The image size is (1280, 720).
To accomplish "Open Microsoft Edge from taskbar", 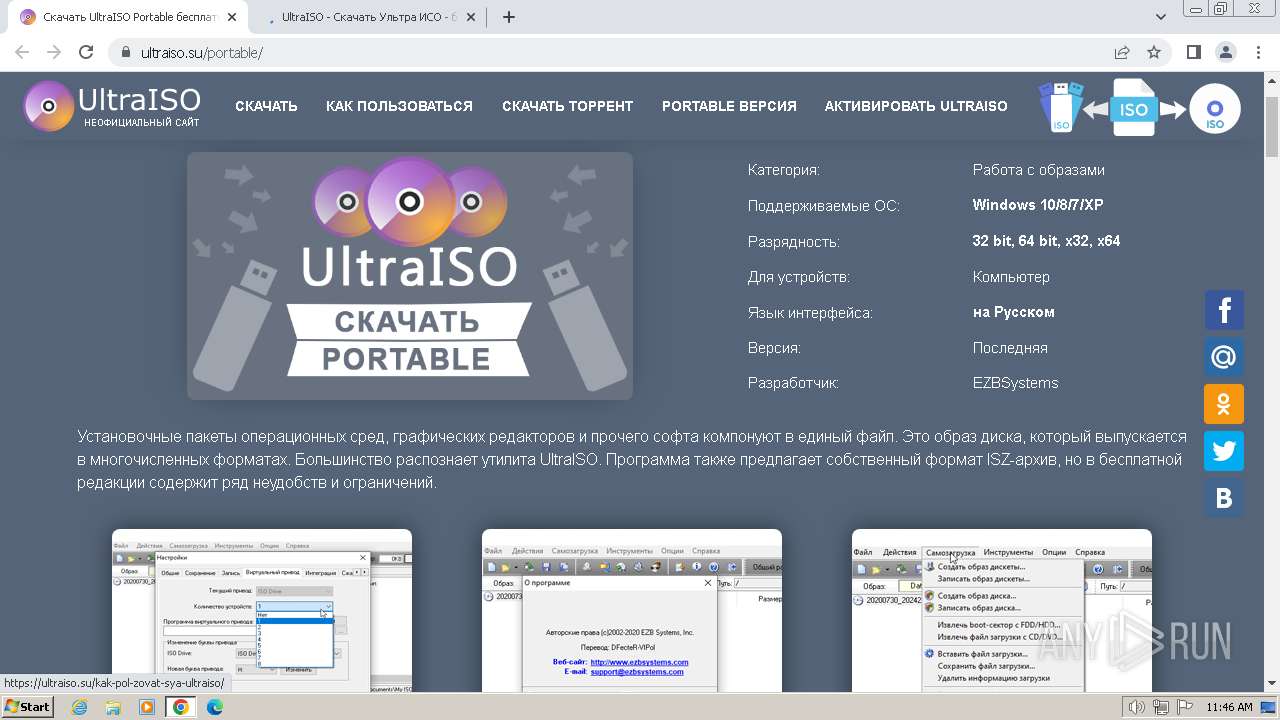I will tap(214, 707).
